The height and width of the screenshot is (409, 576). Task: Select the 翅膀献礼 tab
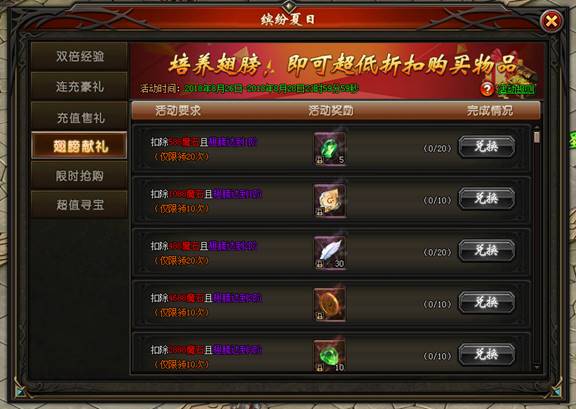coord(79,146)
